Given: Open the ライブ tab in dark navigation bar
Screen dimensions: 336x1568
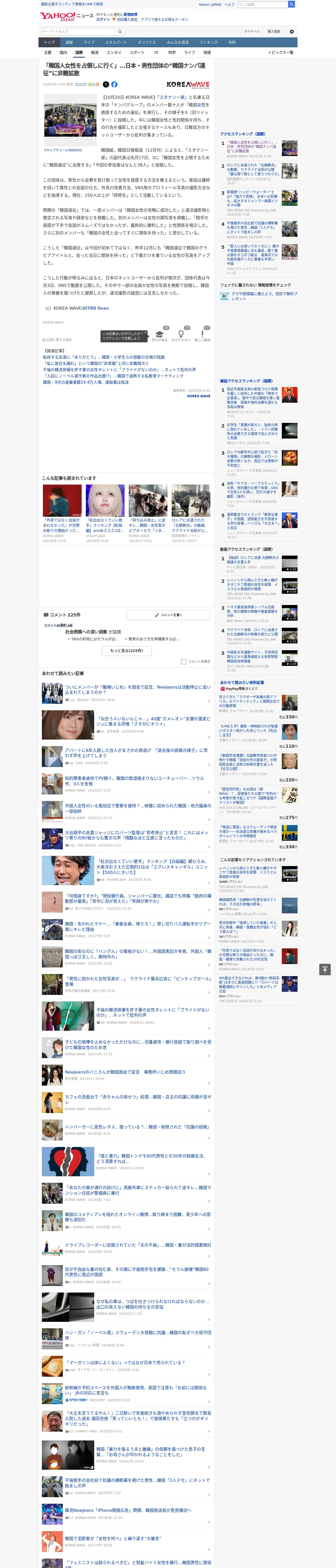Looking at the screenshot, I should pyautogui.click(x=89, y=43).
